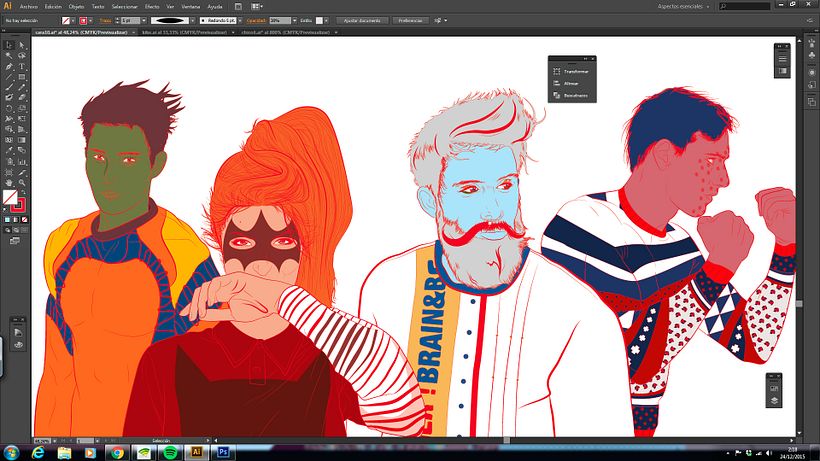Screen dimensions: 820x461
Task: Click the Preferencias button
Action: pos(410,20)
